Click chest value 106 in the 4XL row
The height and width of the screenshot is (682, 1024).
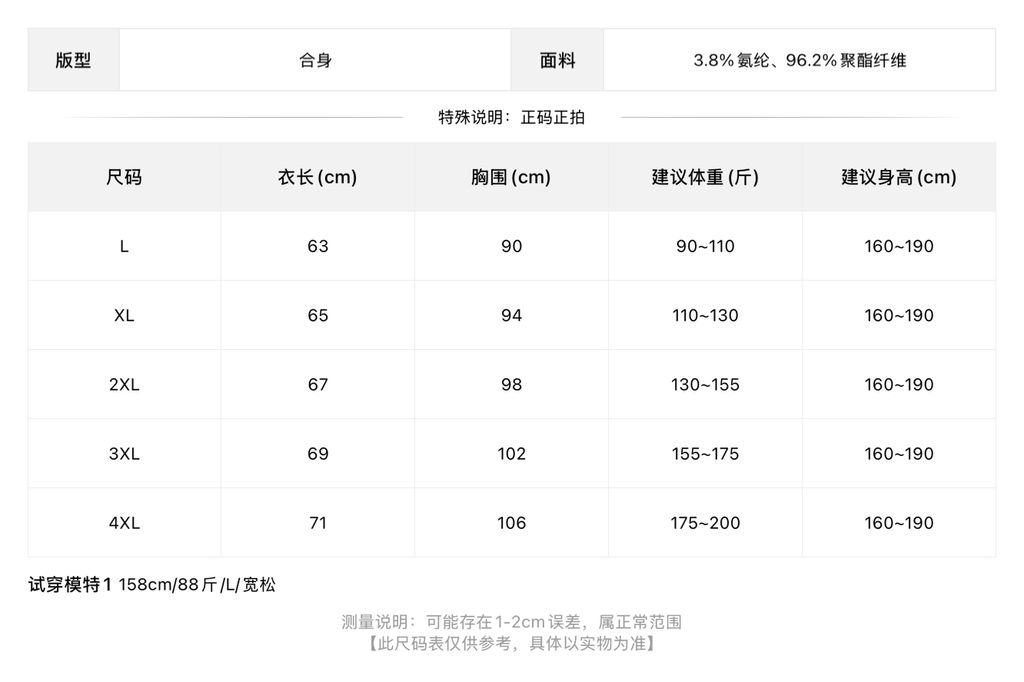tap(511, 523)
